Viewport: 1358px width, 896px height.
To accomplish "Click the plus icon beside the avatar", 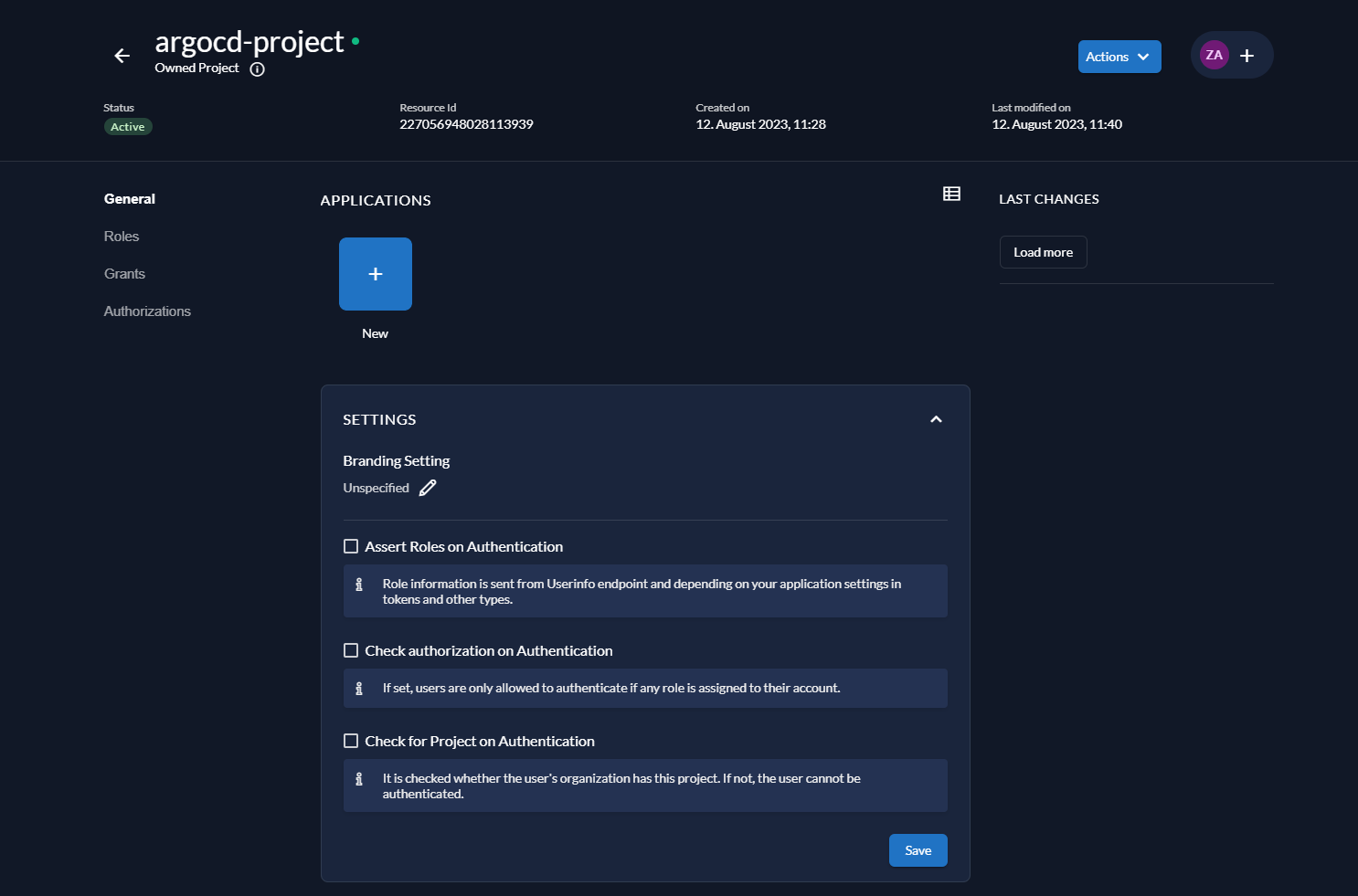I will (x=1247, y=55).
